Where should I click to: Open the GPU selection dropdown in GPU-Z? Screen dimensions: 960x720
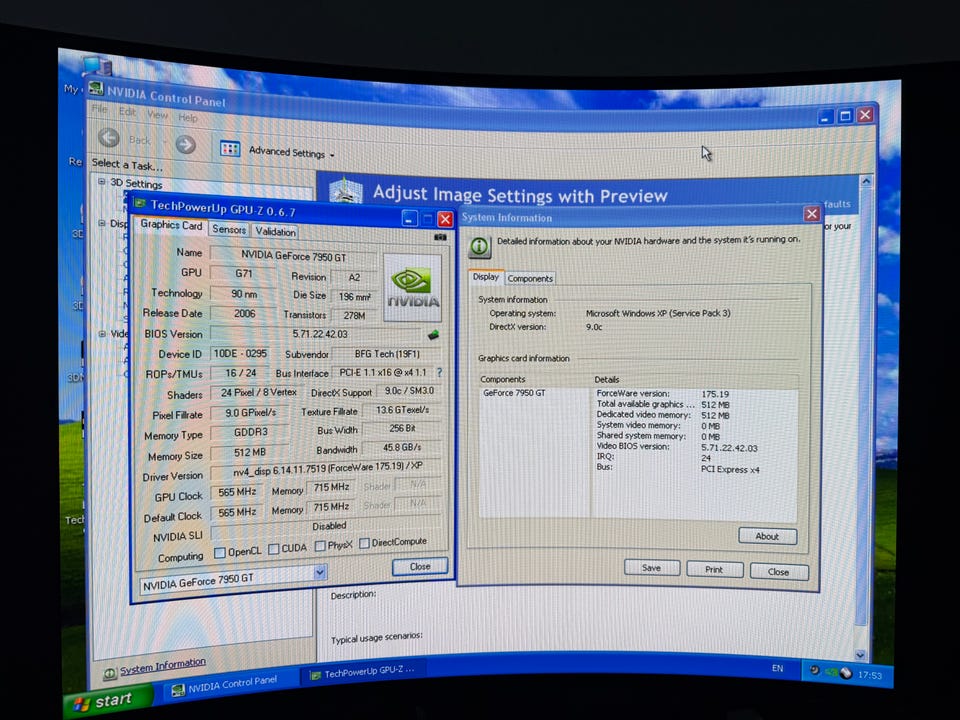coord(320,572)
